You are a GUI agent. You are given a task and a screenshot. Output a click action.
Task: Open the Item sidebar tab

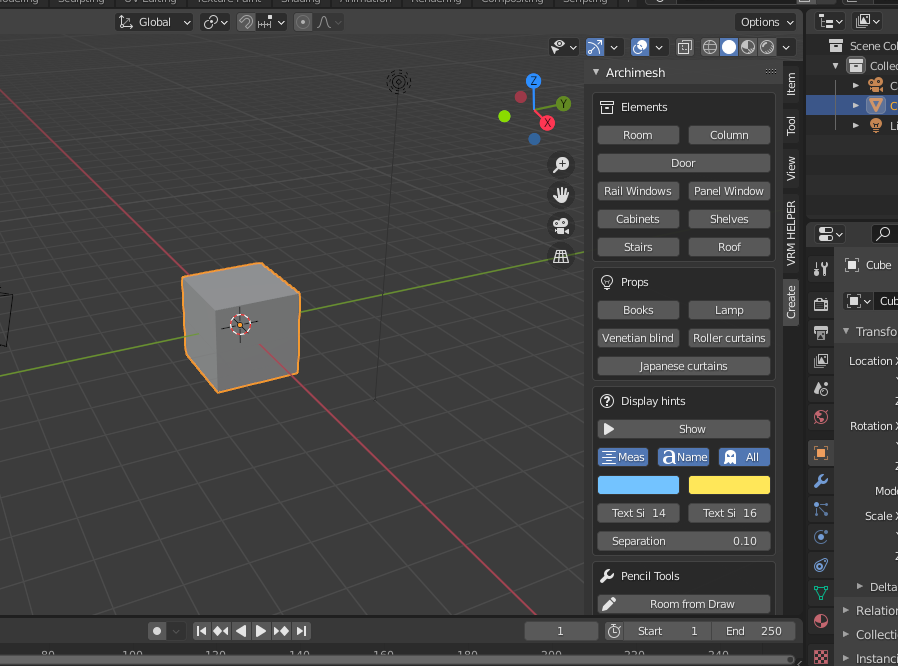[x=791, y=84]
